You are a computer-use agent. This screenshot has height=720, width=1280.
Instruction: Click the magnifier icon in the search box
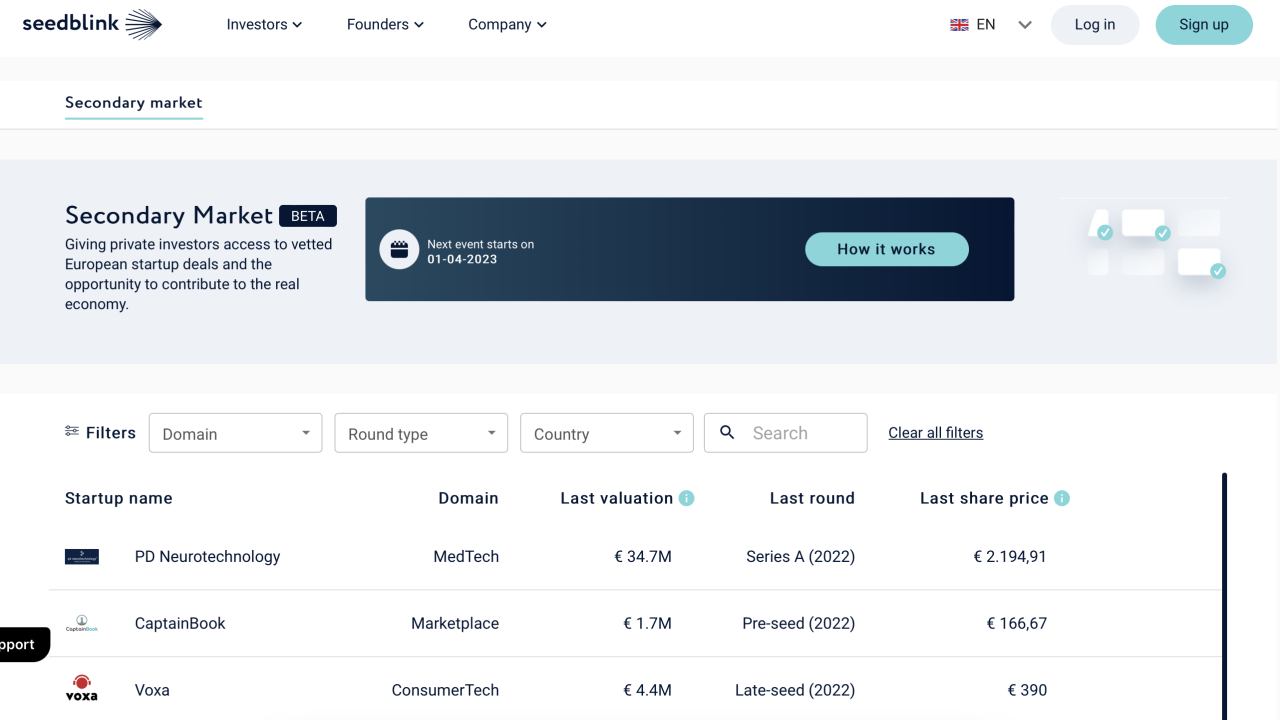tap(727, 432)
